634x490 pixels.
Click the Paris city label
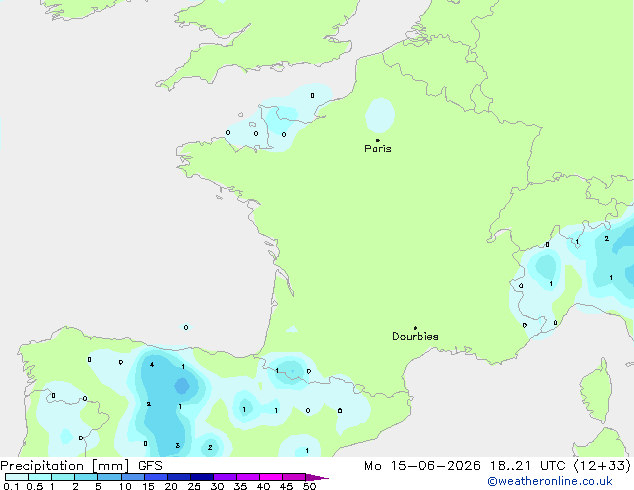(x=378, y=149)
